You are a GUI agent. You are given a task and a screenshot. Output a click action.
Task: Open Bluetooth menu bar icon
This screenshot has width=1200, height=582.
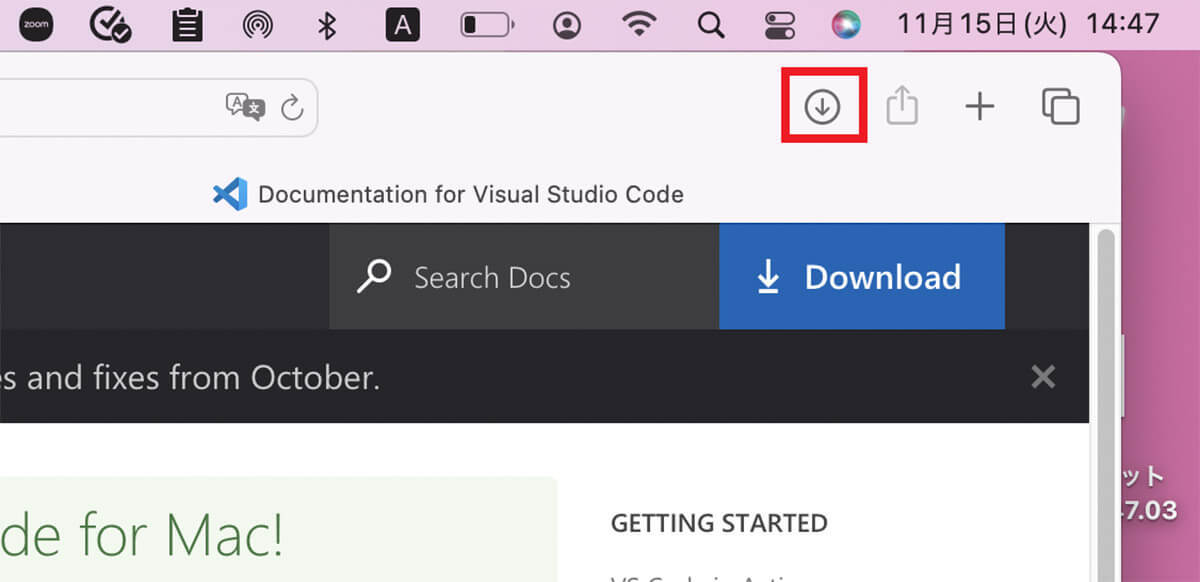pos(327,24)
